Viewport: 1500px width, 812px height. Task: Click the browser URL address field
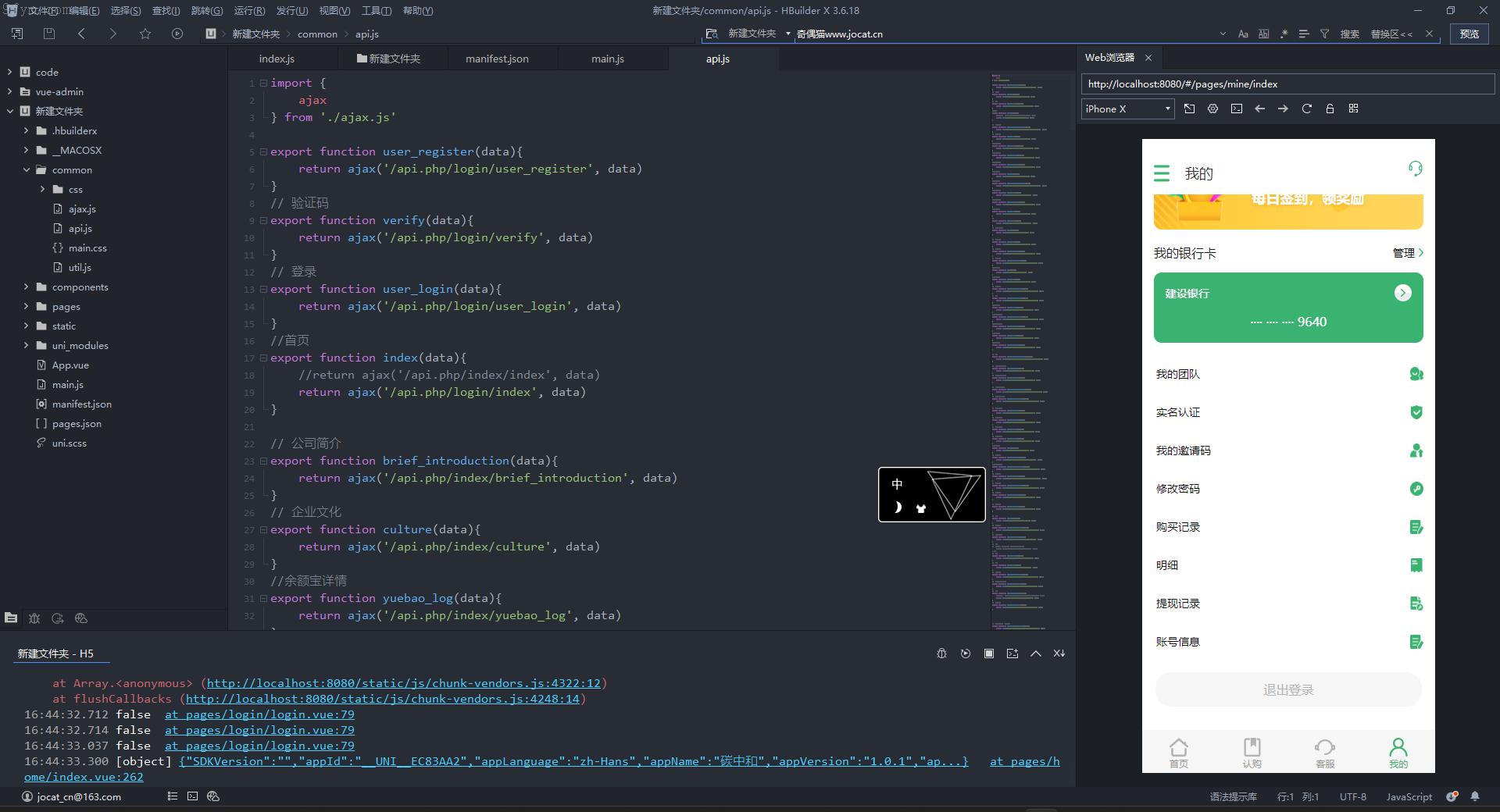1287,84
